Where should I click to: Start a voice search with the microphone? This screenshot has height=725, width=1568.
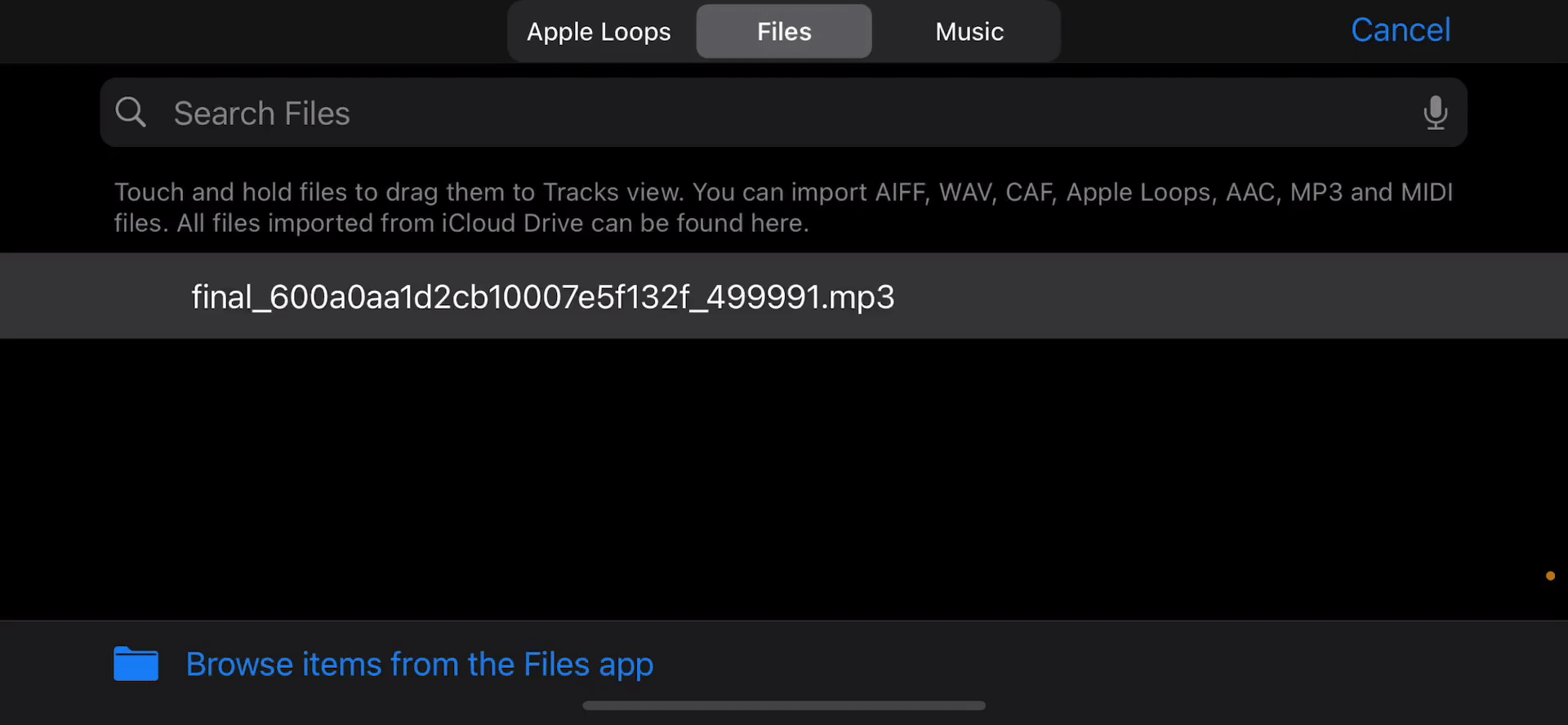pos(1436,113)
